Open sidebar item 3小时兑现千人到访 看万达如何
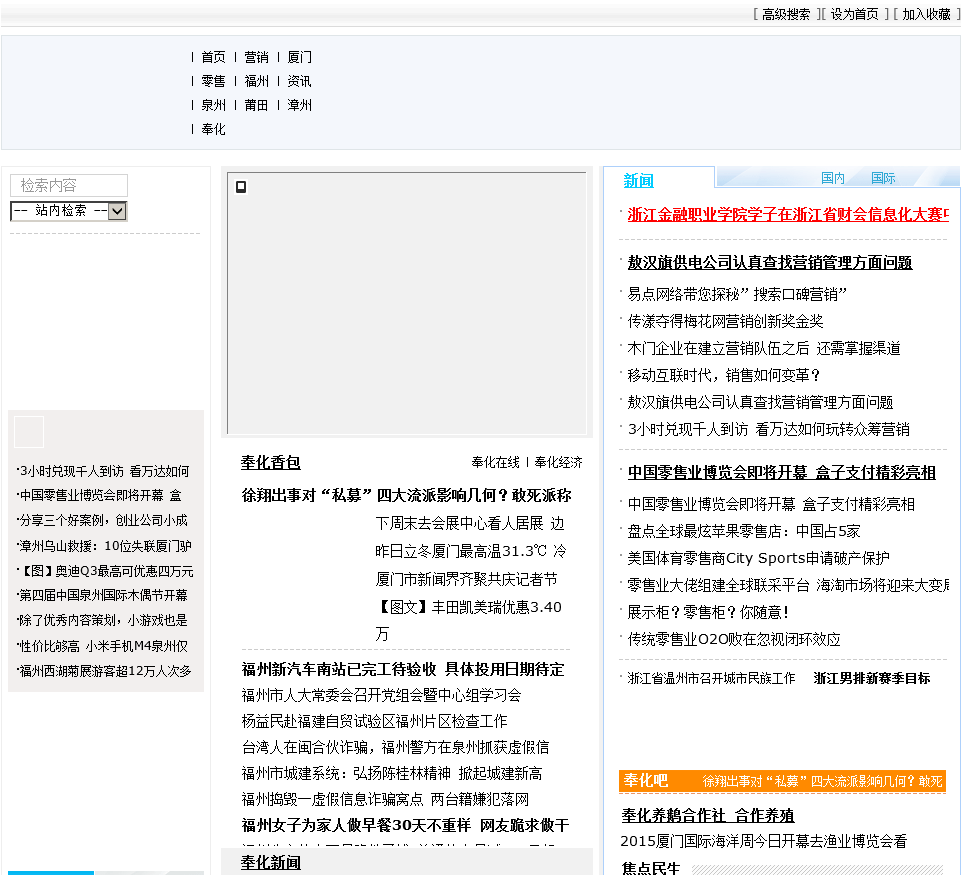Viewport: 962px width, 875px height. coord(104,471)
